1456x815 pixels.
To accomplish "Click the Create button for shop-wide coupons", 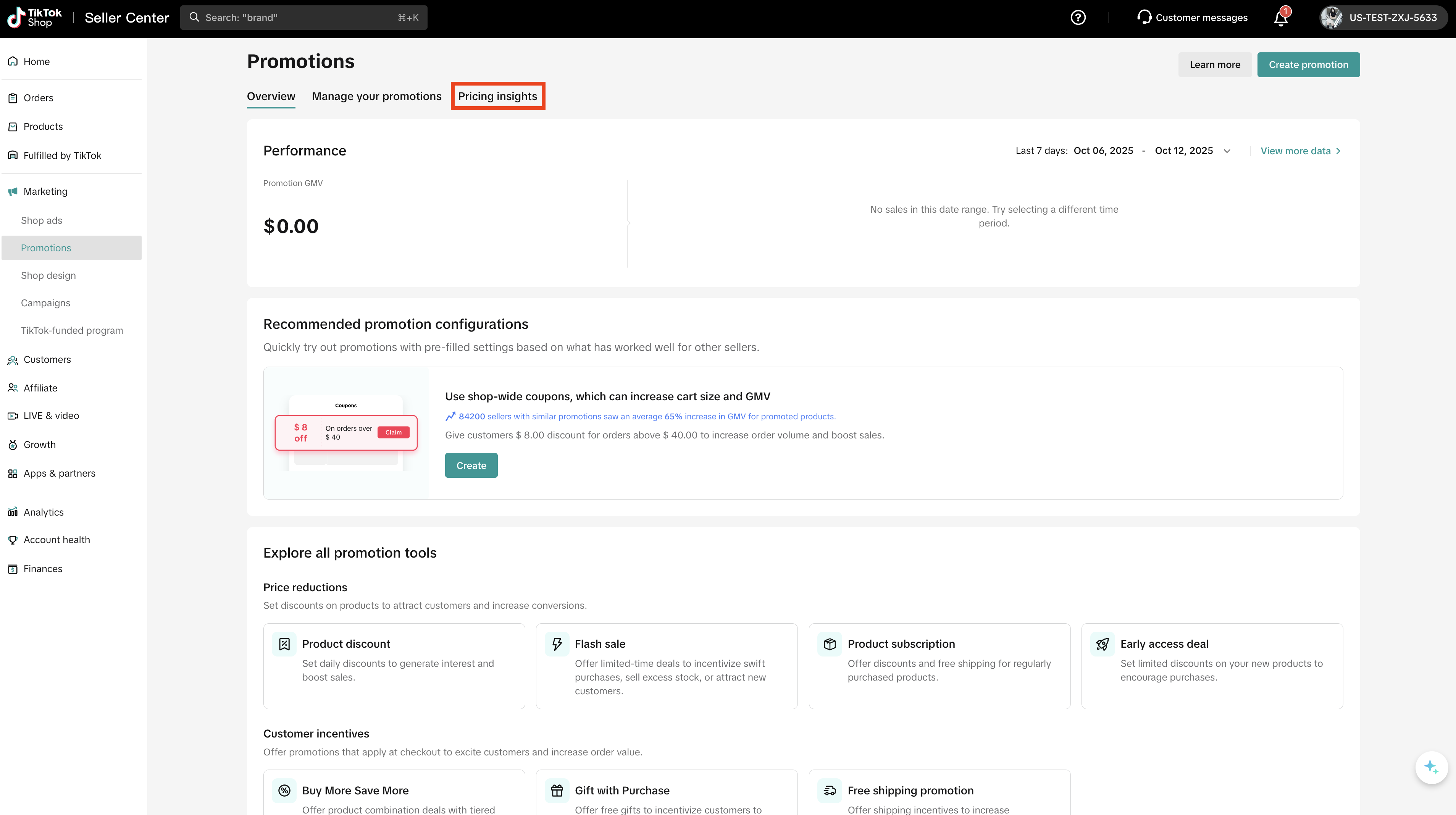I will click(471, 466).
